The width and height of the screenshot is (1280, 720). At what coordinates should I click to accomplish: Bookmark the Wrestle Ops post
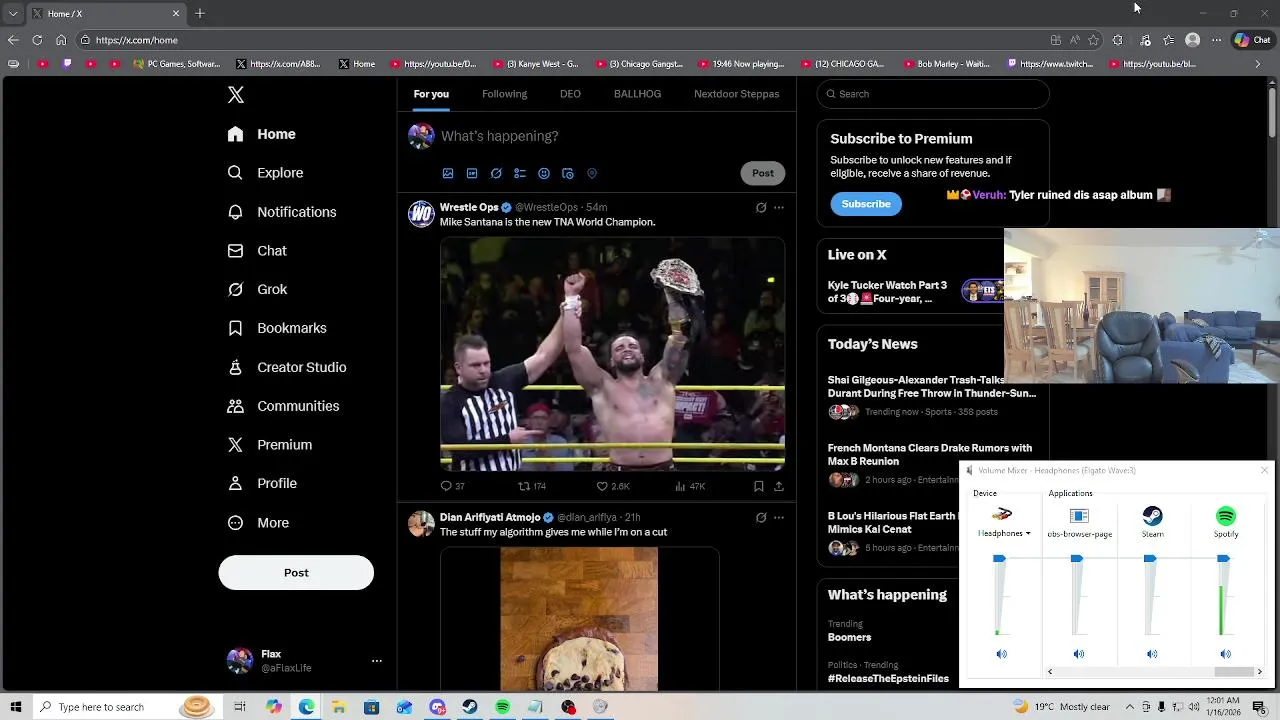click(759, 486)
